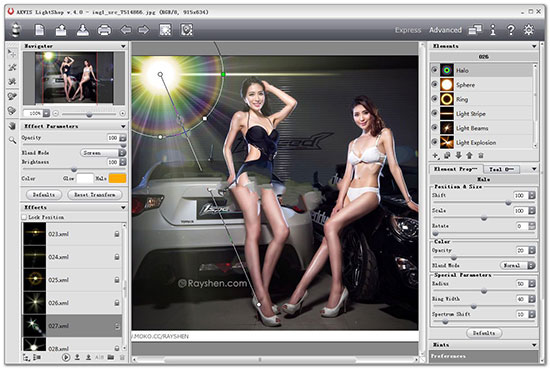550x369 pixels.
Task: Enable the Lock Position checkbox
Action: tap(24, 217)
